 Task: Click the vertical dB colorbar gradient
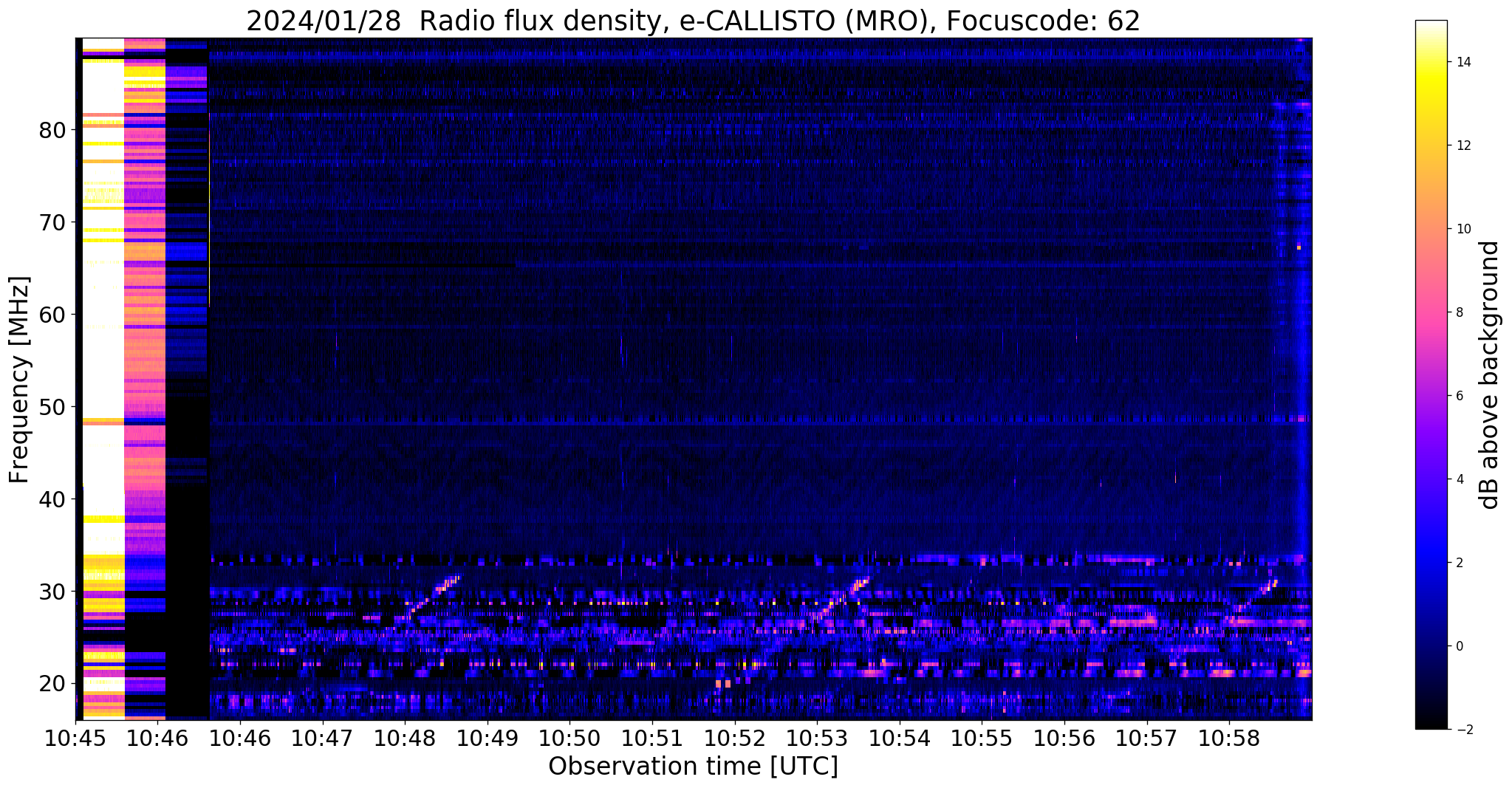coord(1431,374)
